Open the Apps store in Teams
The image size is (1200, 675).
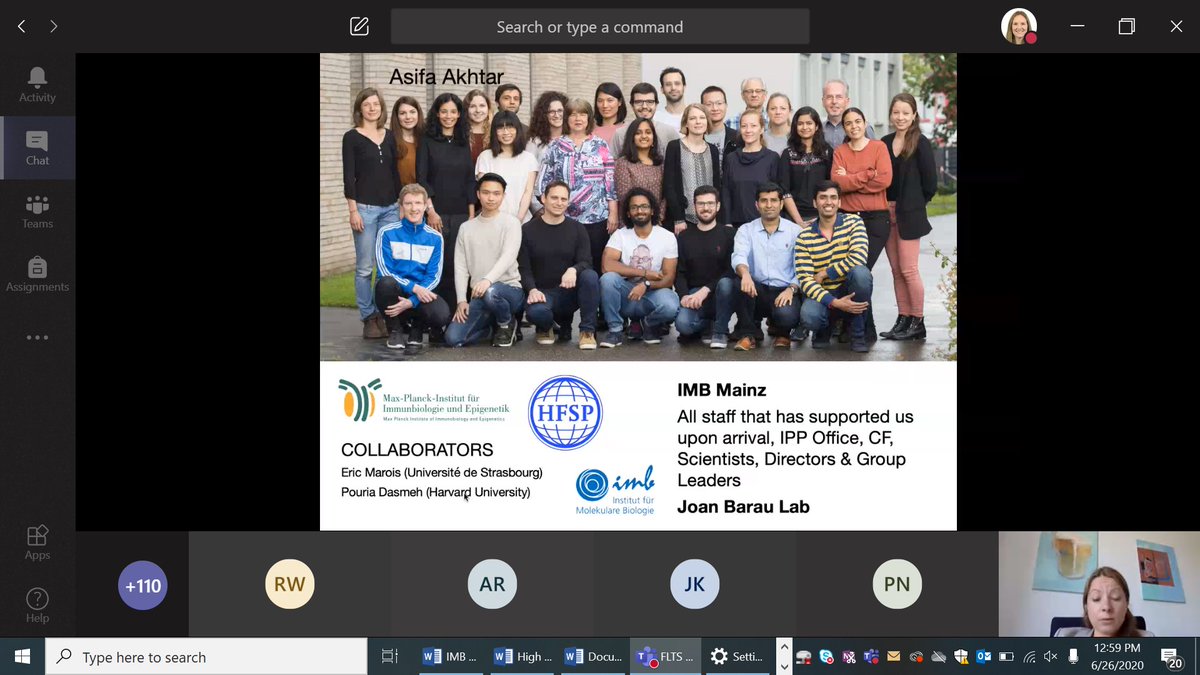pos(37,541)
